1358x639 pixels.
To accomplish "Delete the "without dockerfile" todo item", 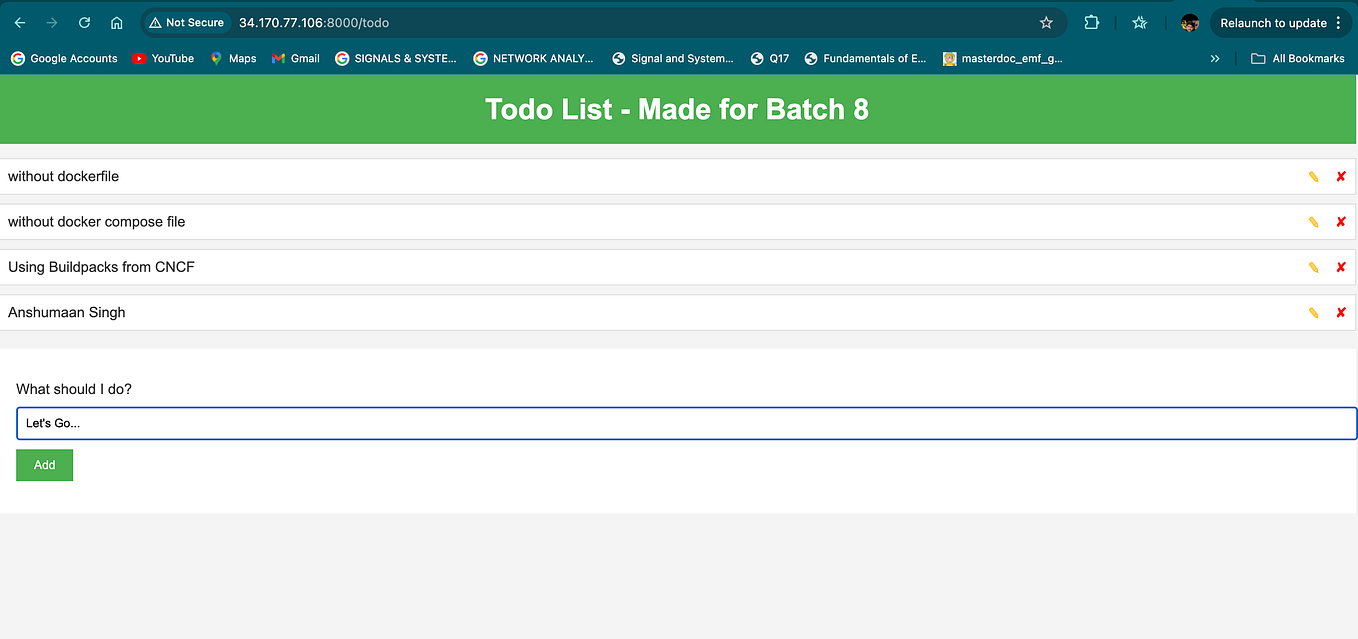I will pyautogui.click(x=1341, y=176).
